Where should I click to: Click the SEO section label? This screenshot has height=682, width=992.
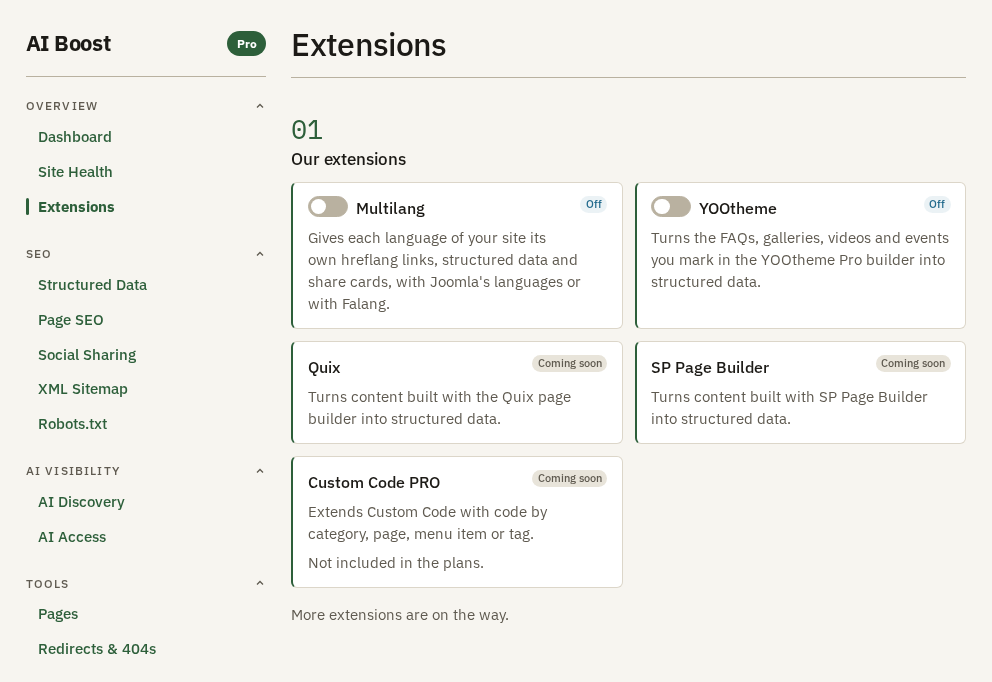[x=39, y=254]
